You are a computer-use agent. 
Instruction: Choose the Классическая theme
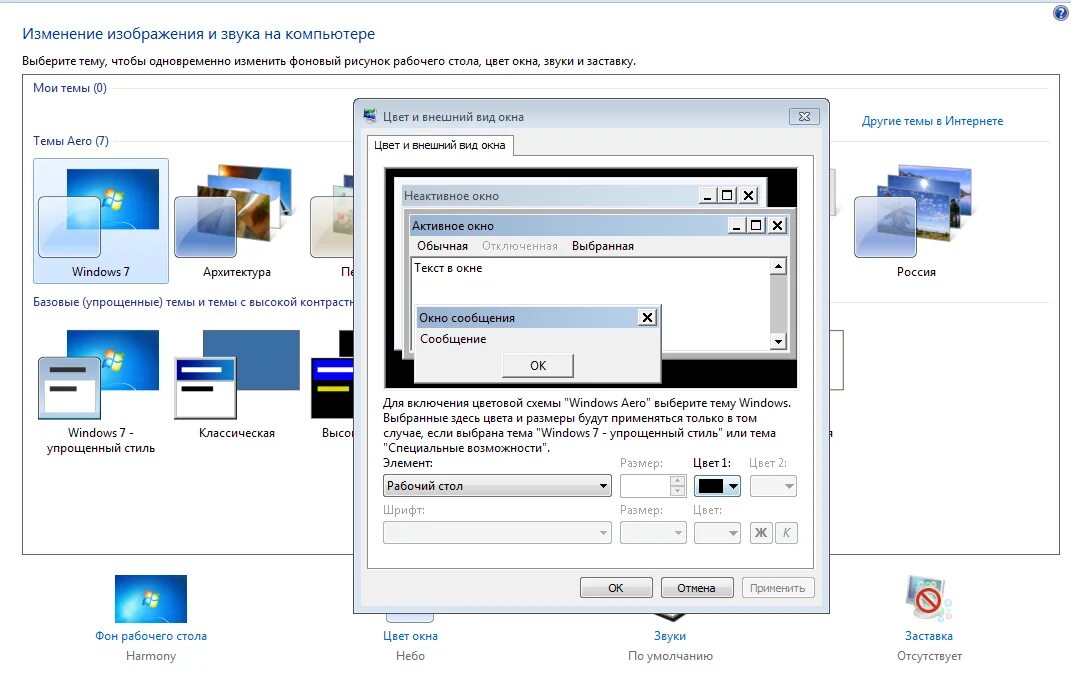236,384
